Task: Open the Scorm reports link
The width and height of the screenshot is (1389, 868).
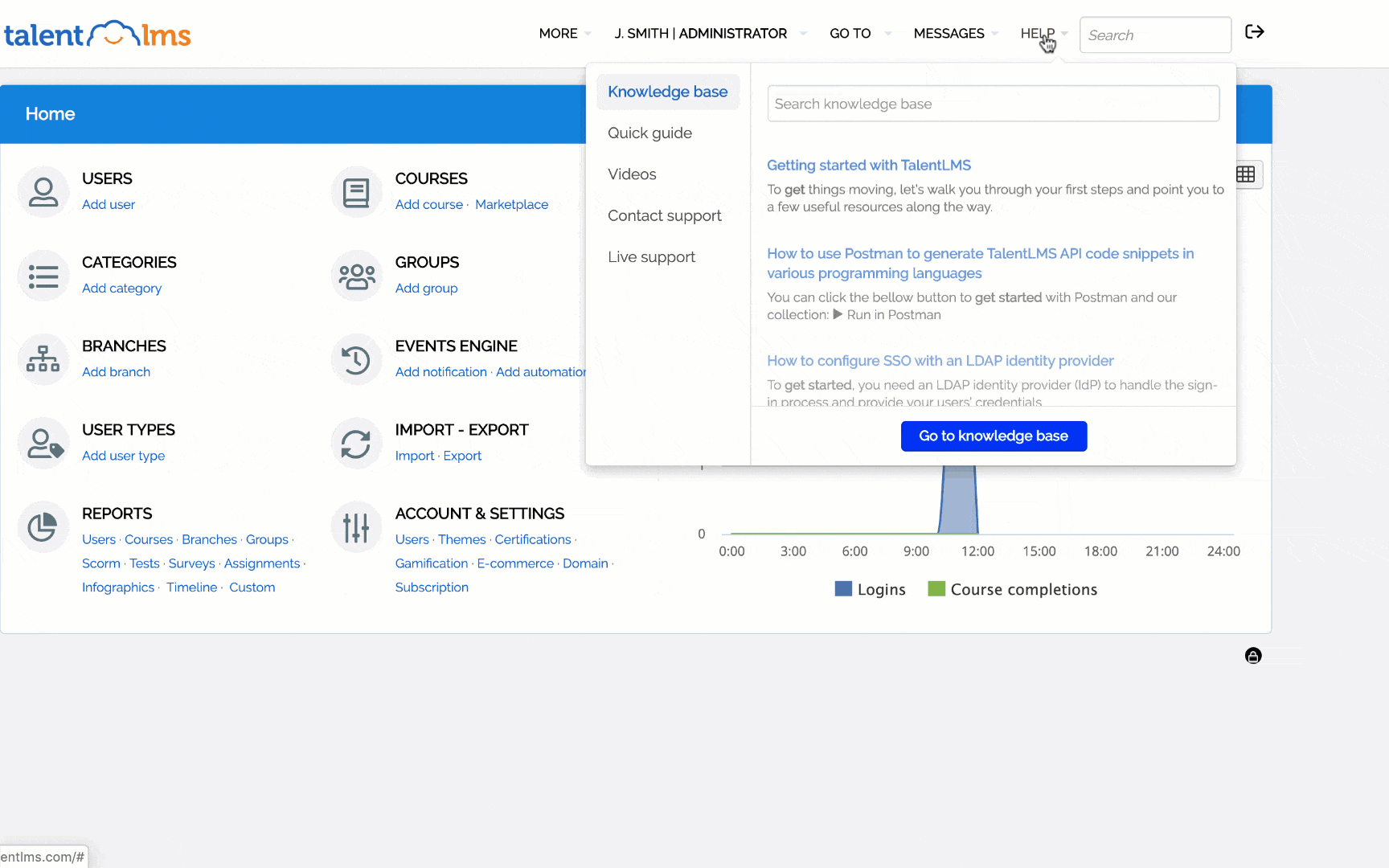Action: point(101,564)
